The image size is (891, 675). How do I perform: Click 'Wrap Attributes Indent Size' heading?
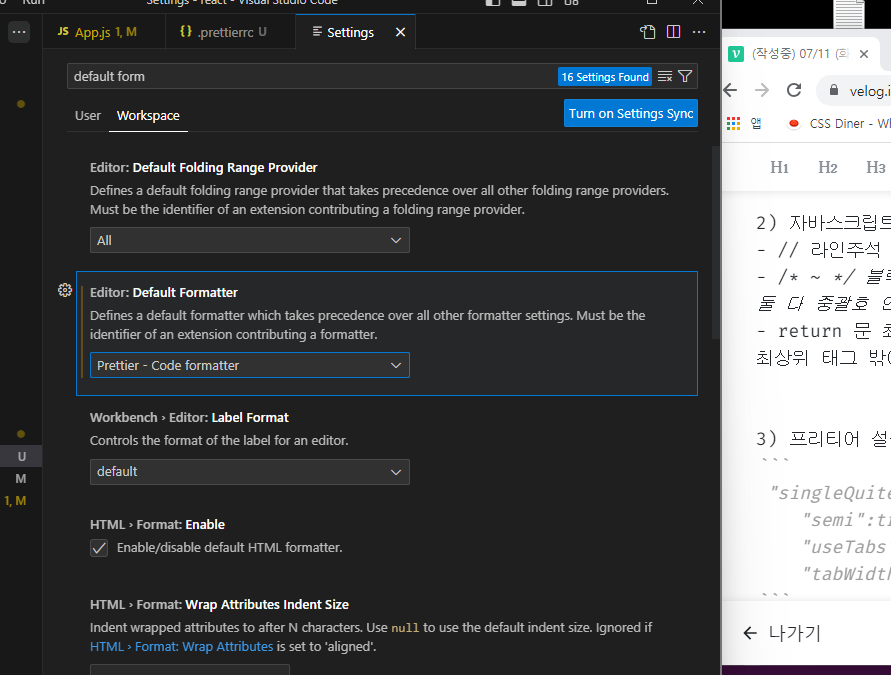[267, 605]
